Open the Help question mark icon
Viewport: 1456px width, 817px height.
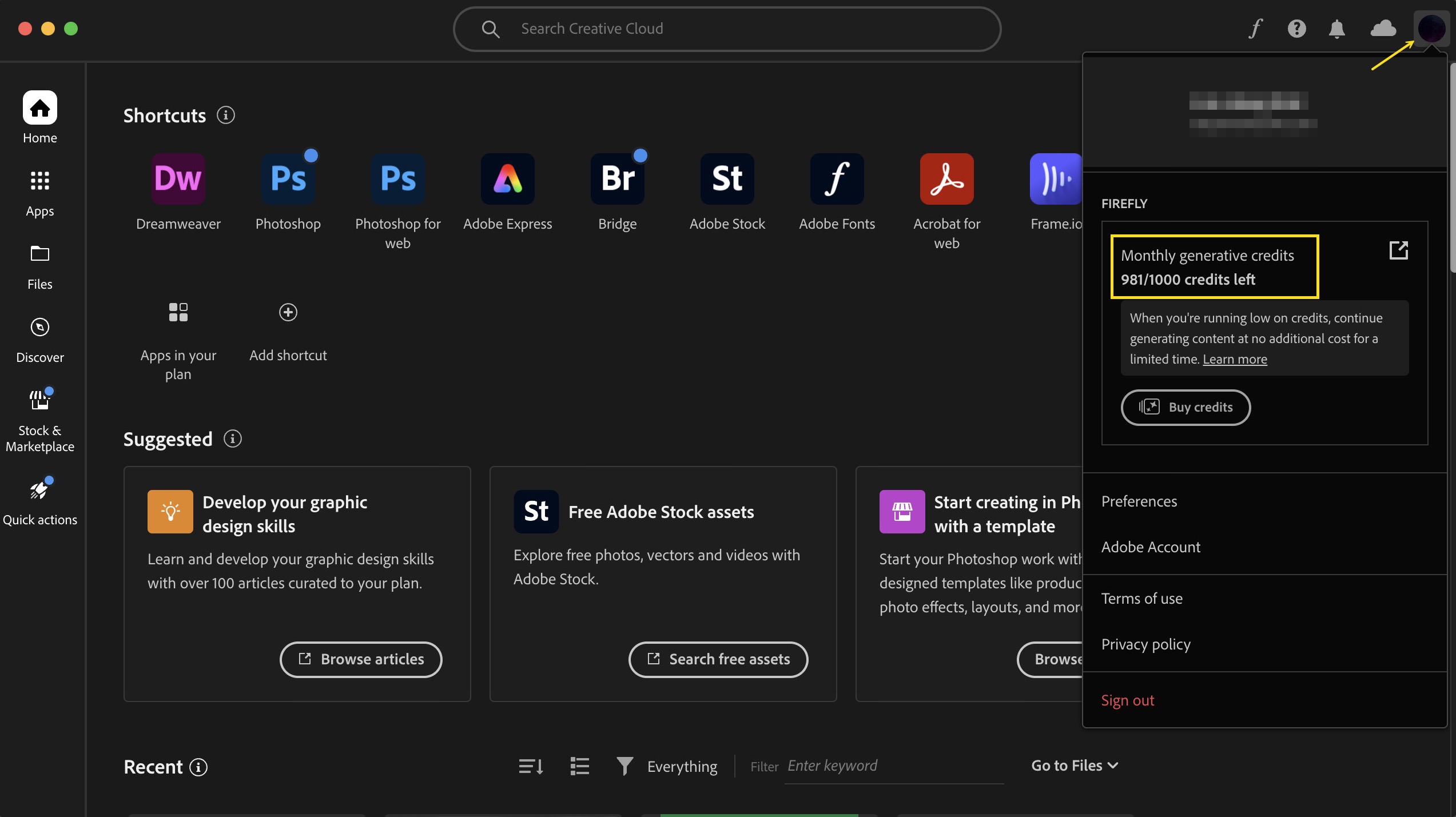[1296, 29]
